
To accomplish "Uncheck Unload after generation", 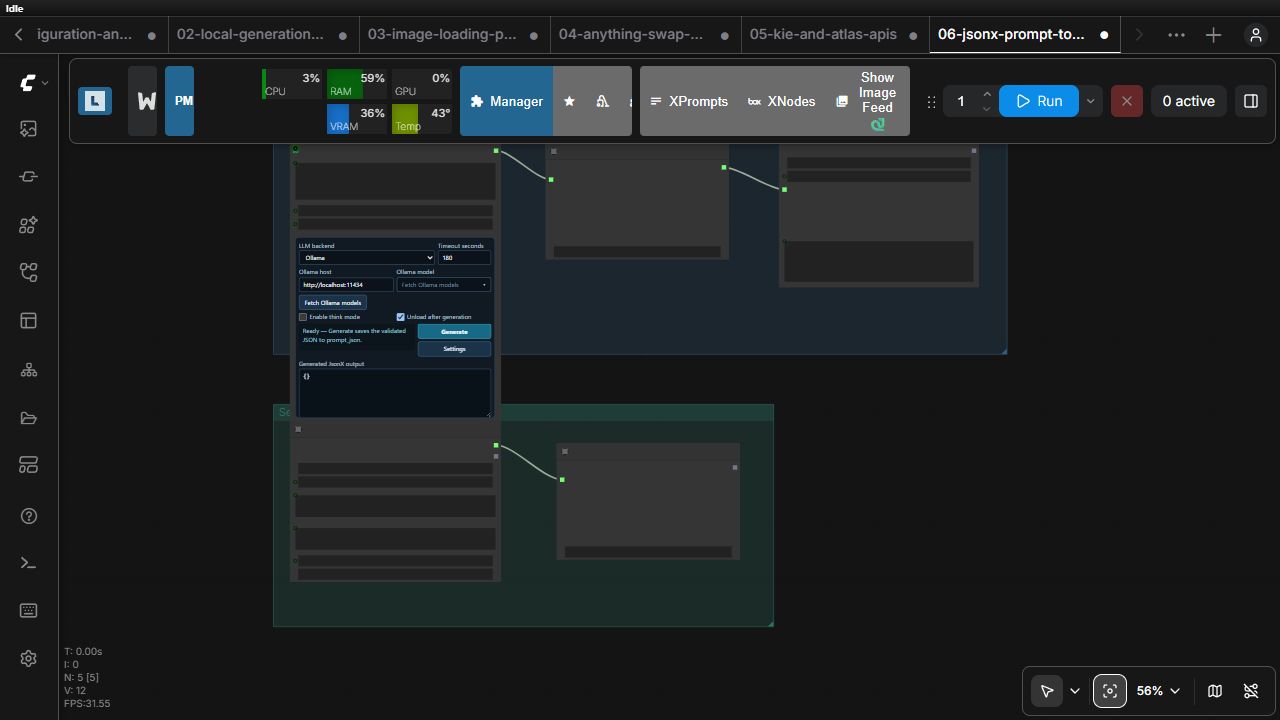I will [401, 317].
